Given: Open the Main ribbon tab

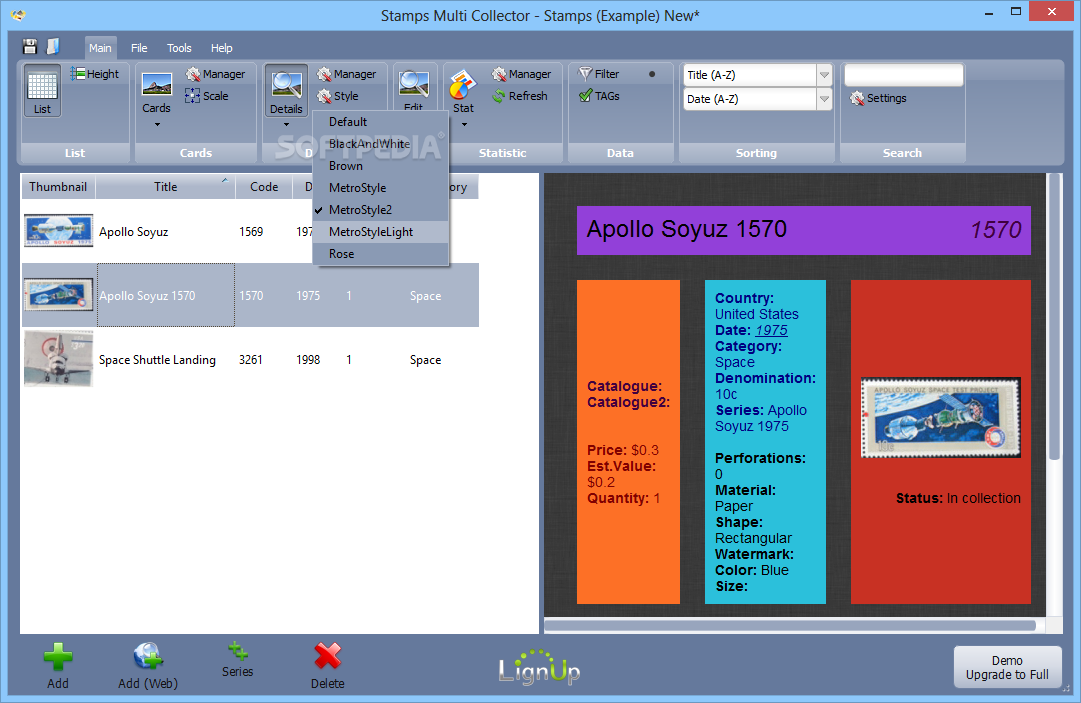Looking at the screenshot, I should 100,48.
